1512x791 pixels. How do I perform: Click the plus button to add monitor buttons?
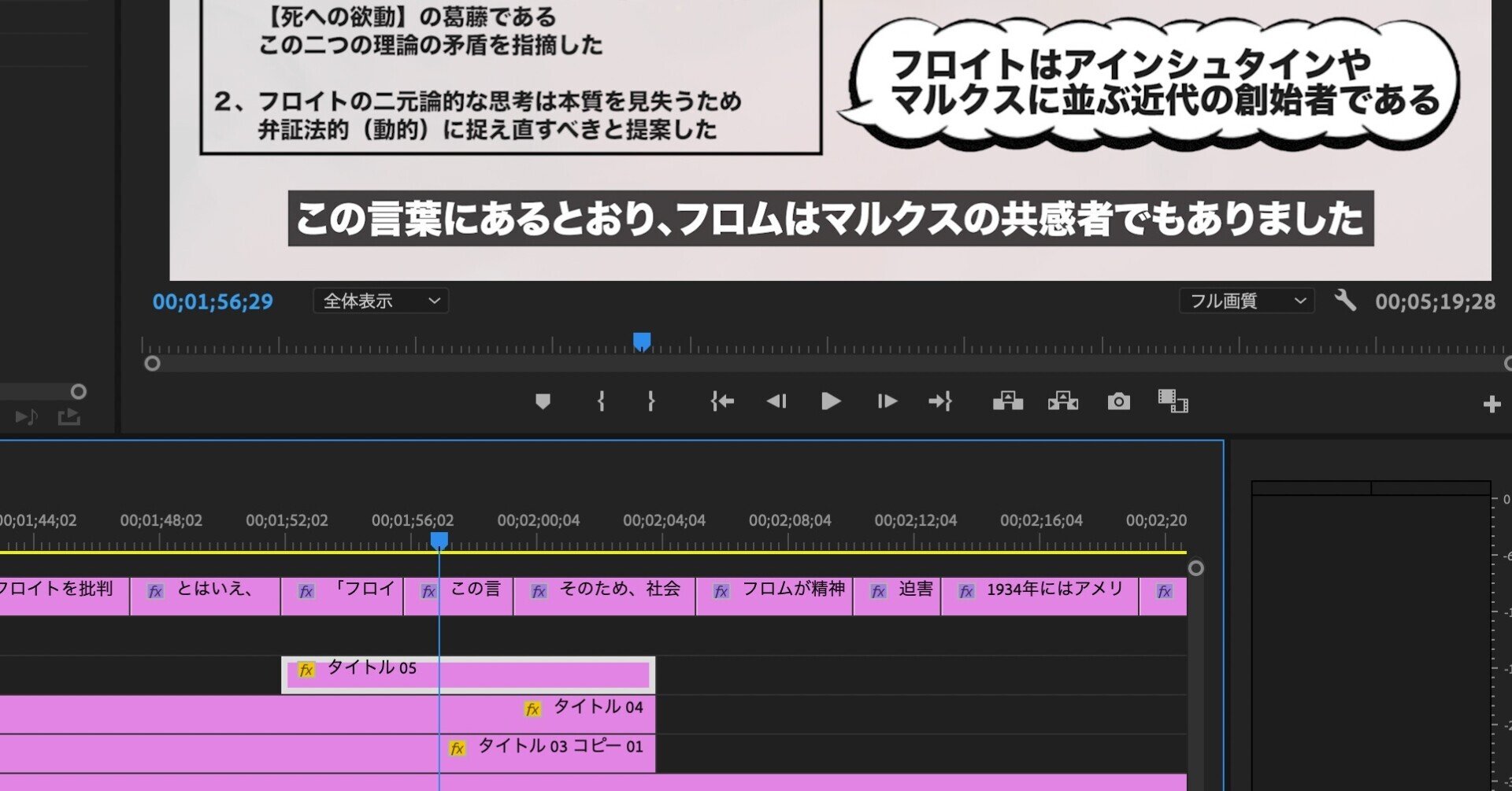pyautogui.click(x=1492, y=404)
